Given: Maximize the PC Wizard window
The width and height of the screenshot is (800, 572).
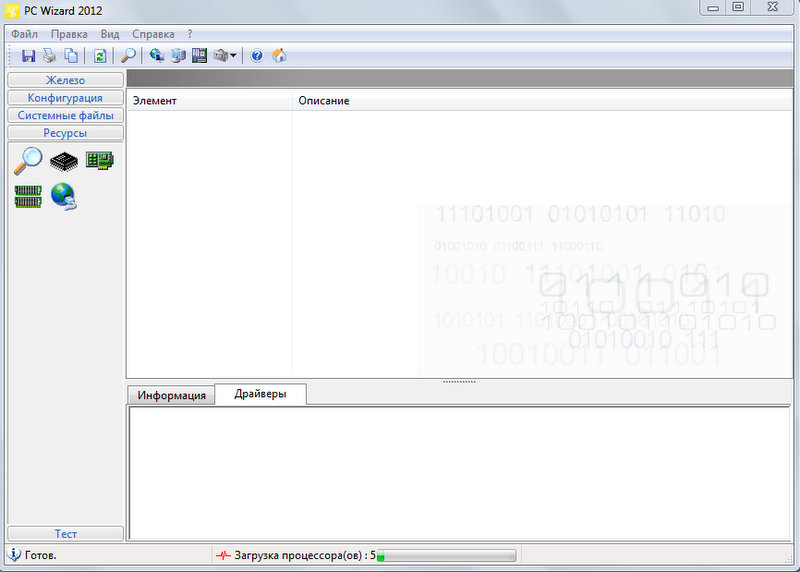Looking at the screenshot, I should click(x=738, y=7).
